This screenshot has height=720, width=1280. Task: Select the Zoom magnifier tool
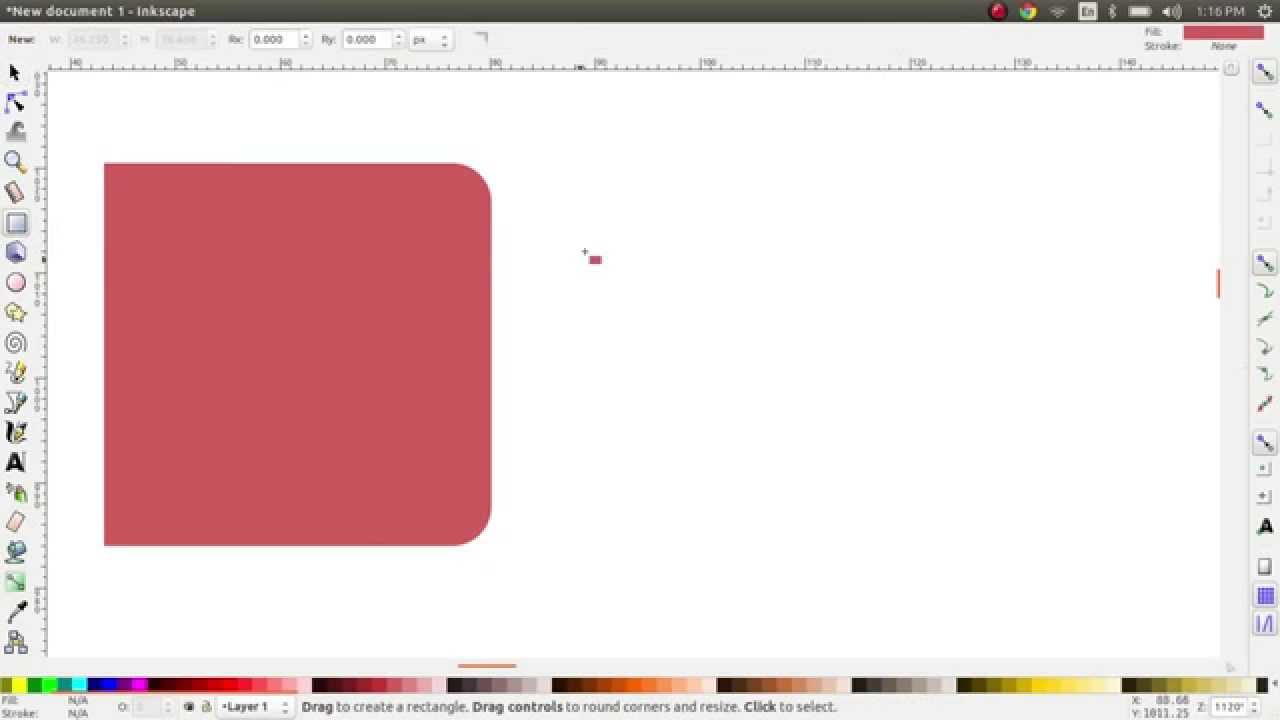click(x=15, y=162)
